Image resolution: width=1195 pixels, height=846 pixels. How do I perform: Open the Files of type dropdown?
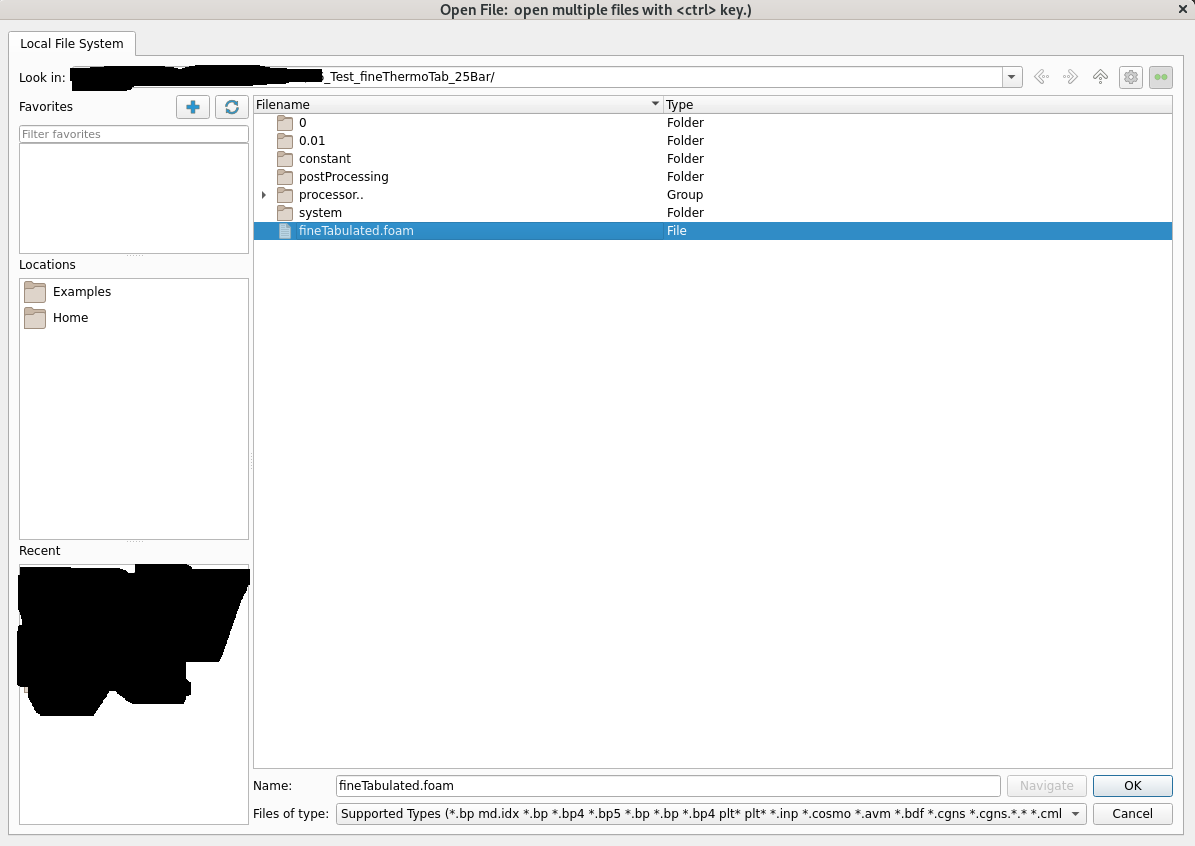click(x=1076, y=814)
